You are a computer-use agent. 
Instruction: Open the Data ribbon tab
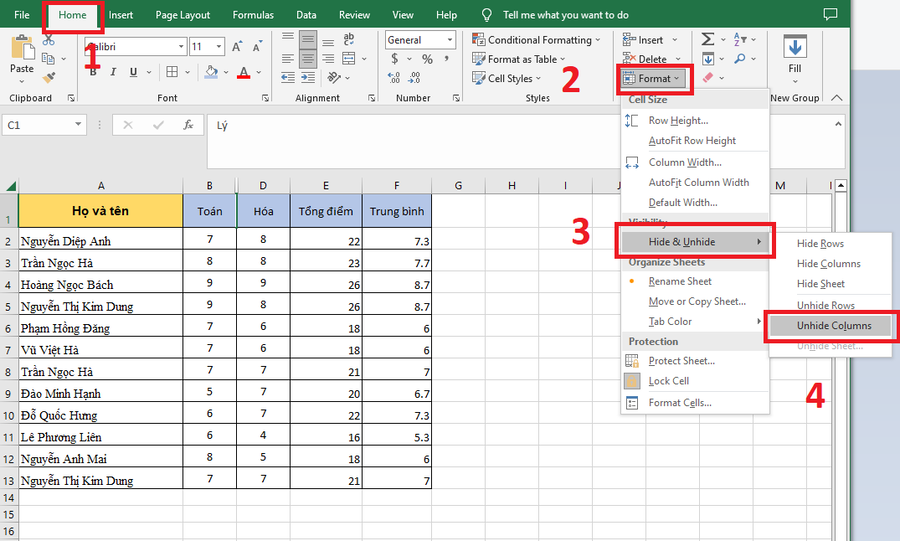306,15
